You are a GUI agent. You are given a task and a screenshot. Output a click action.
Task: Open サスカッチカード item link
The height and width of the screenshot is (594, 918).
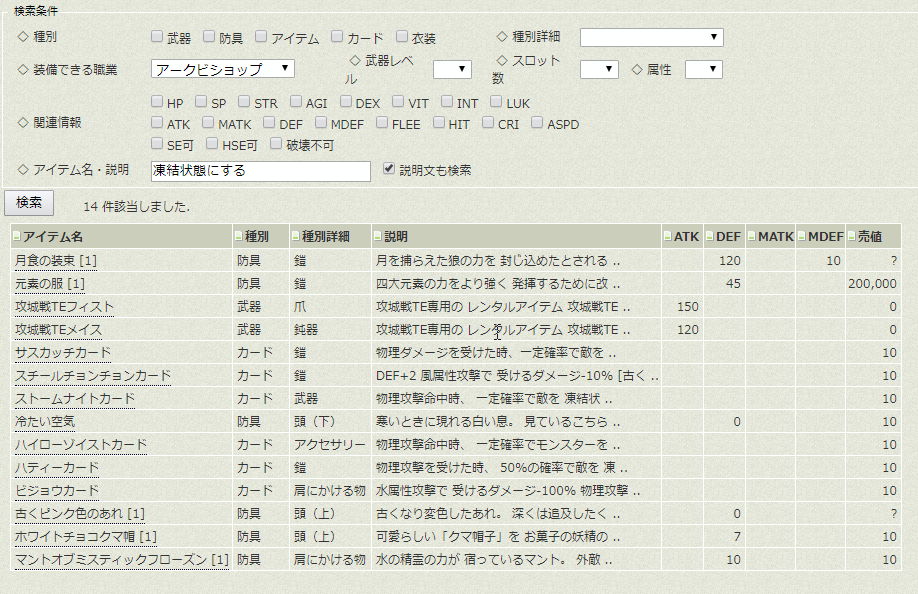pos(63,352)
